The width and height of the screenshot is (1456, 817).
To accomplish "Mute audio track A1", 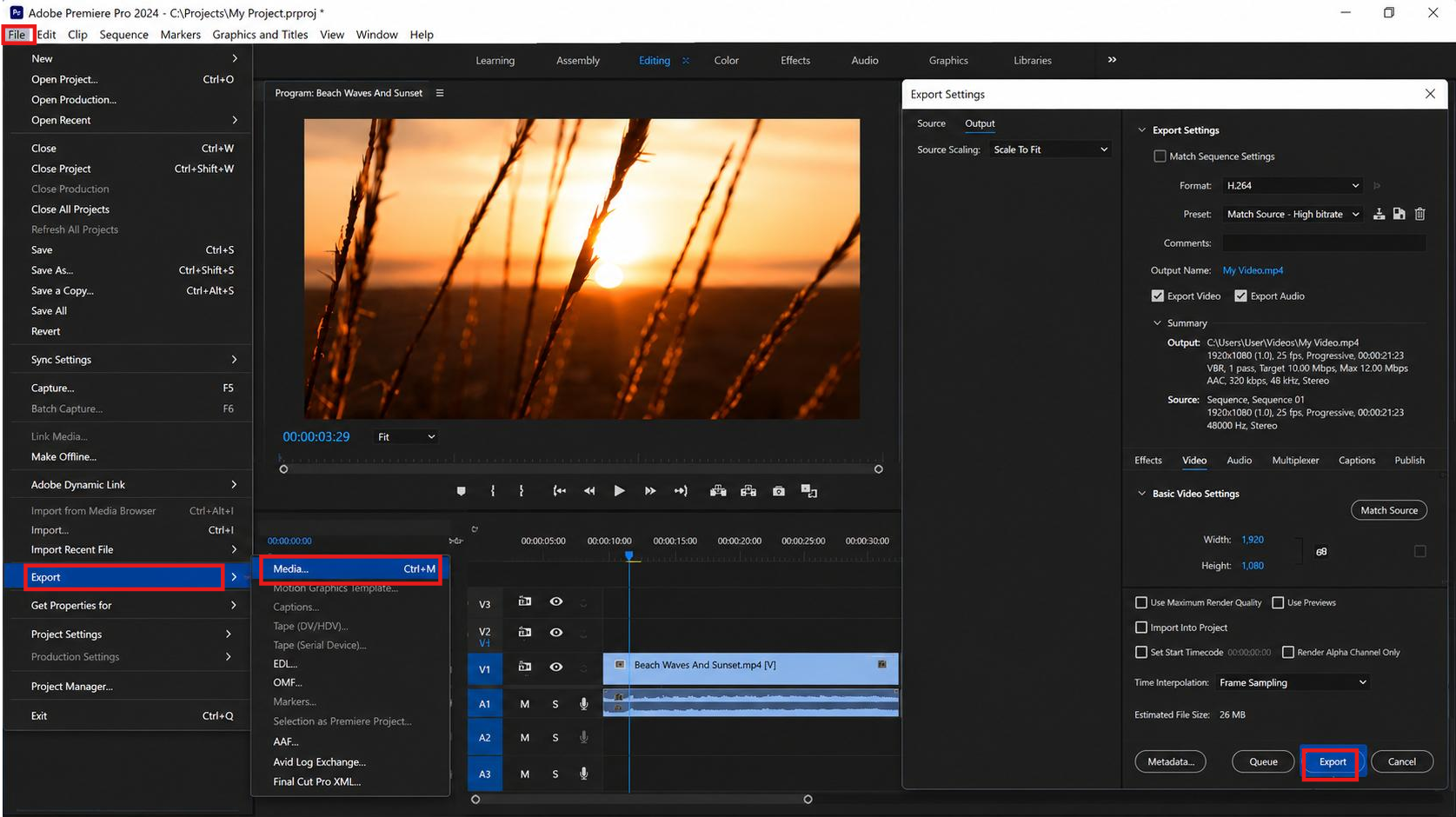I will pos(525,704).
